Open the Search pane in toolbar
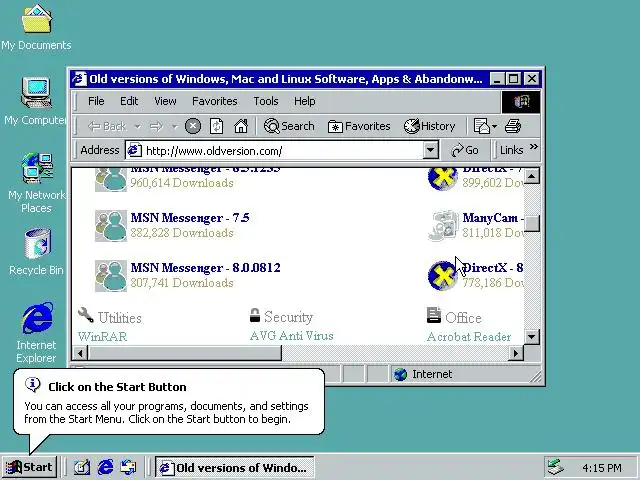Screen dimensions: 640x480 click(289, 126)
